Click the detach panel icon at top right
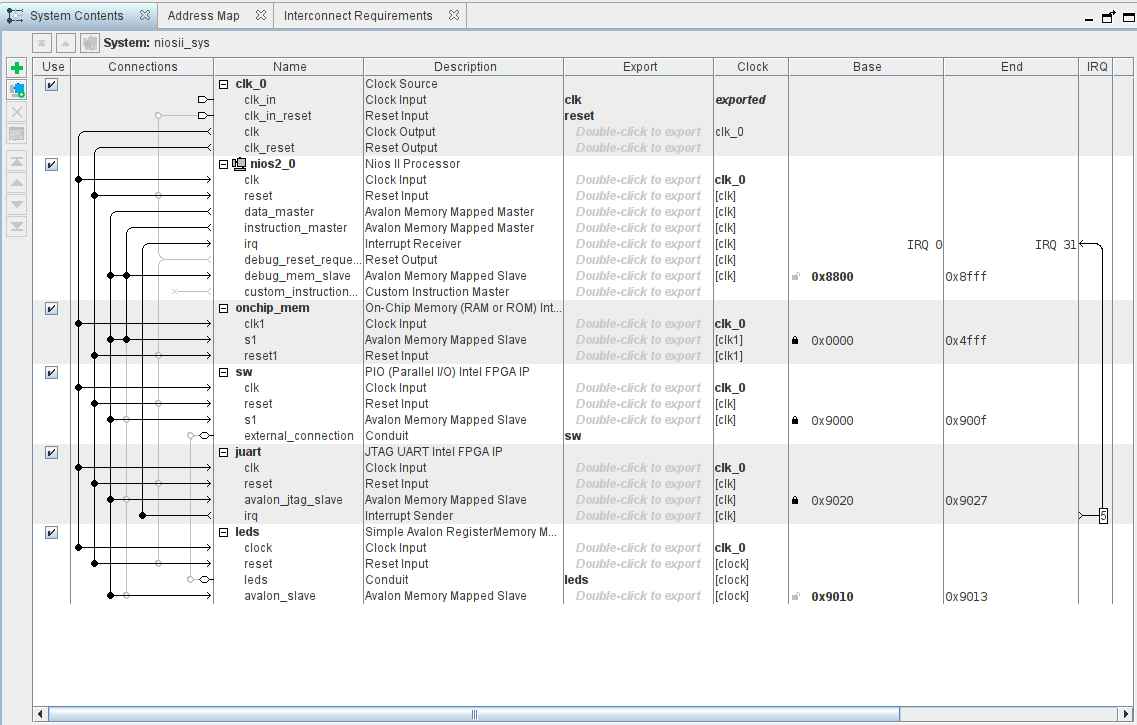Image resolution: width=1137 pixels, height=725 pixels. point(1108,17)
